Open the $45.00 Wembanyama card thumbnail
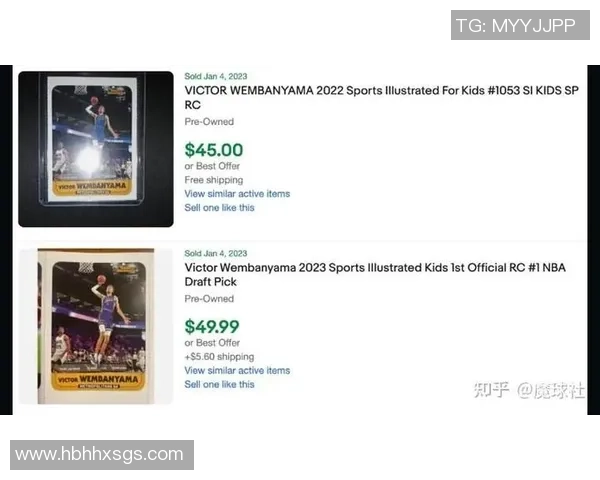 click(96, 149)
